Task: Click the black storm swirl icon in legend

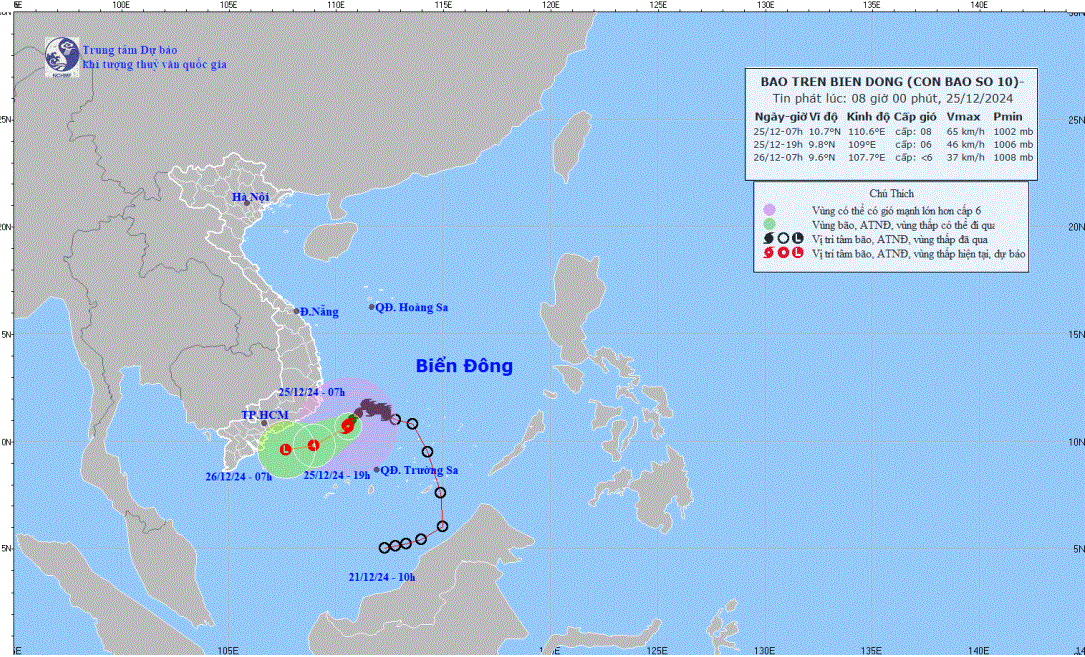Action: (767, 239)
